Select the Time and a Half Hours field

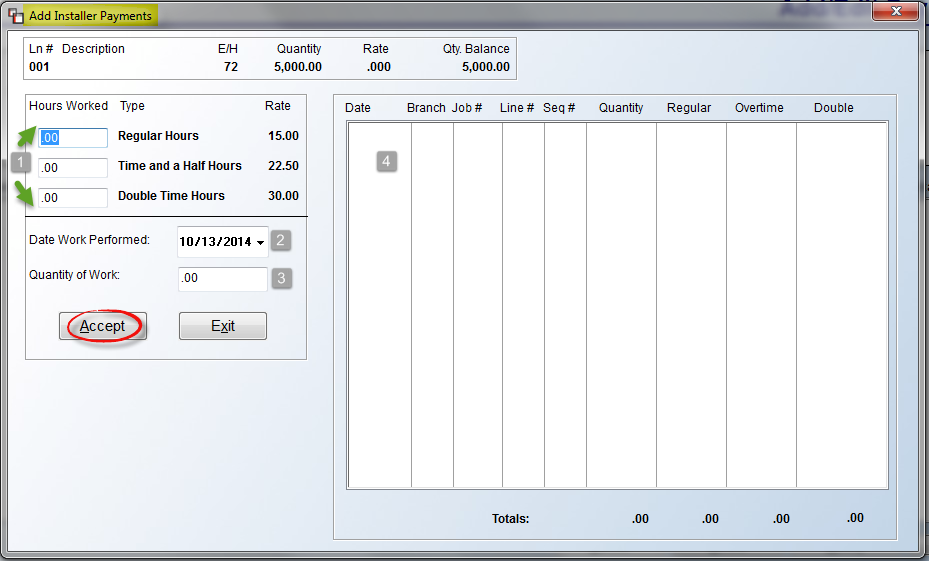[x=73, y=168]
